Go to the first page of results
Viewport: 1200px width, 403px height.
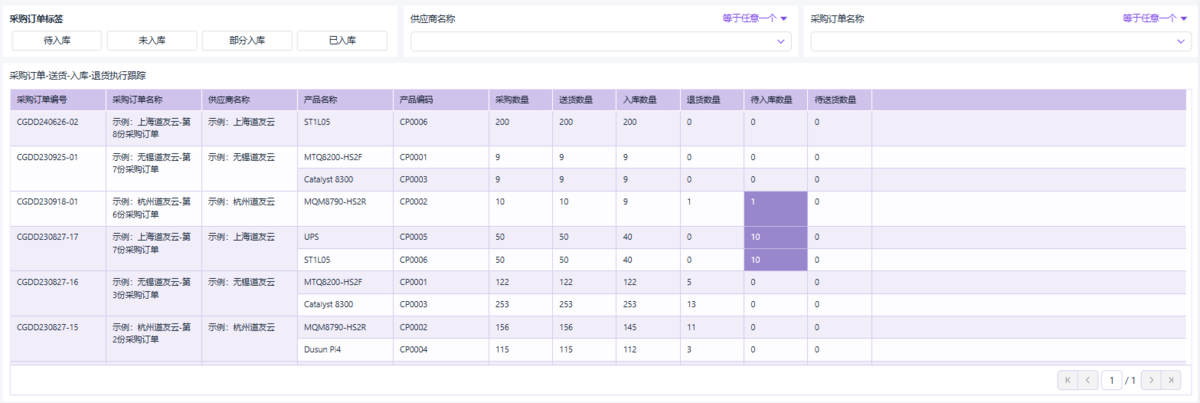tap(1067, 380)
